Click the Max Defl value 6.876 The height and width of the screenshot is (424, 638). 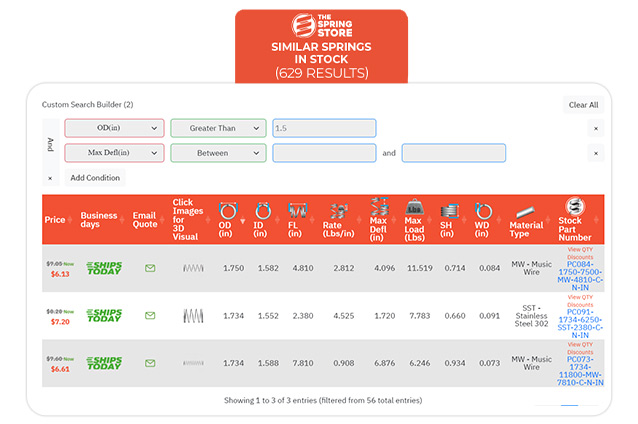[385, 363]
